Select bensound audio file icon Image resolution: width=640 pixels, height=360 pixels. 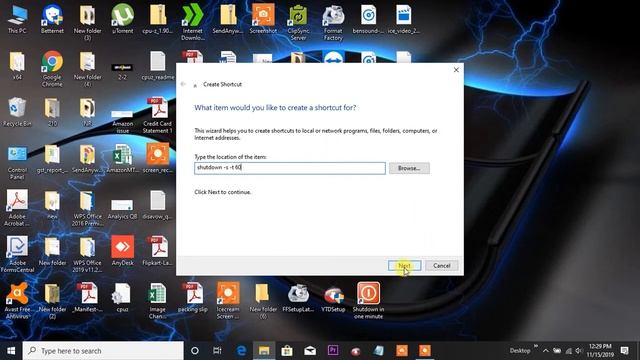[x=368, y=20]
